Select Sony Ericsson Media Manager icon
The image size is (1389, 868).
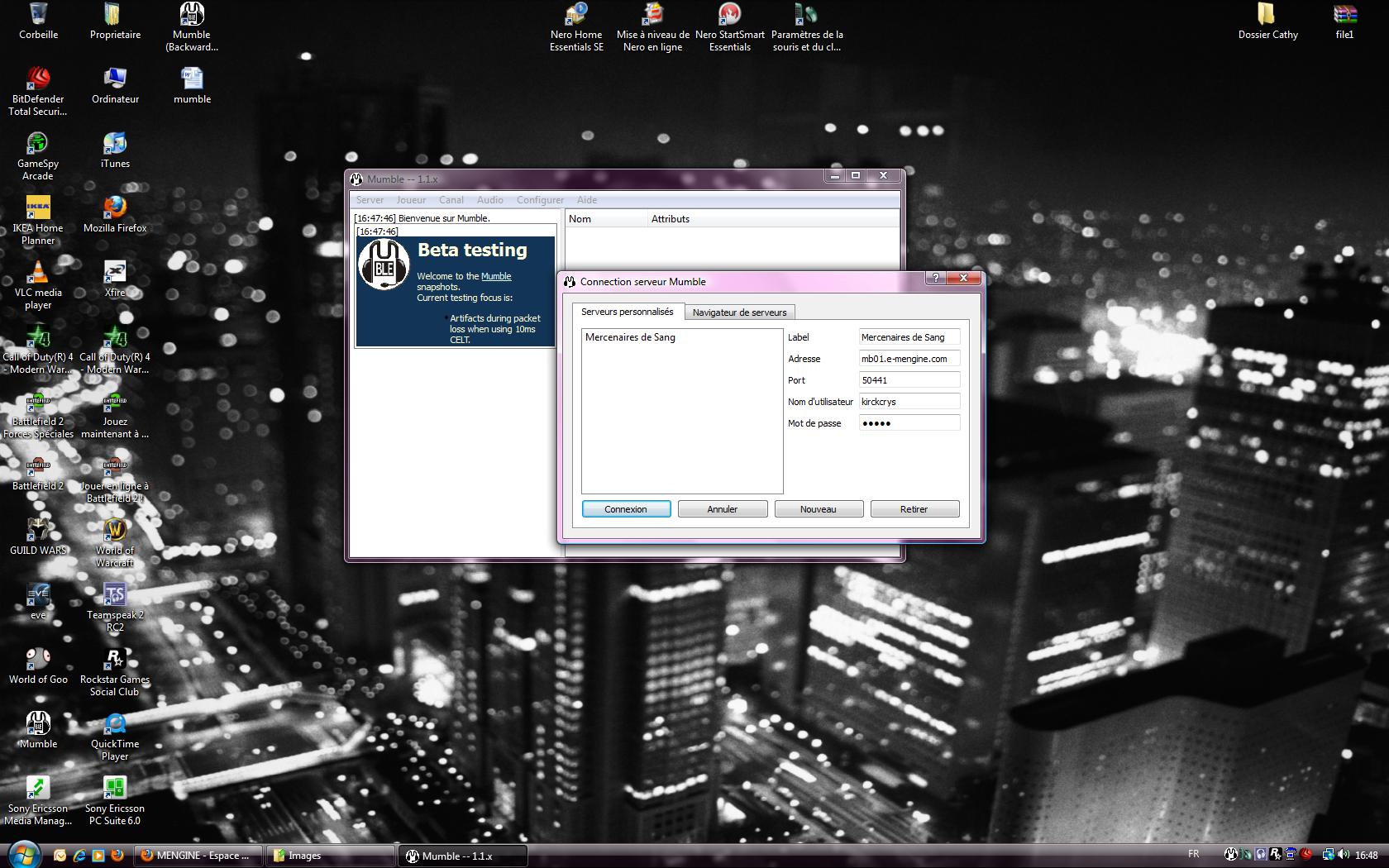pyautogui.click(x=38, y=801)
